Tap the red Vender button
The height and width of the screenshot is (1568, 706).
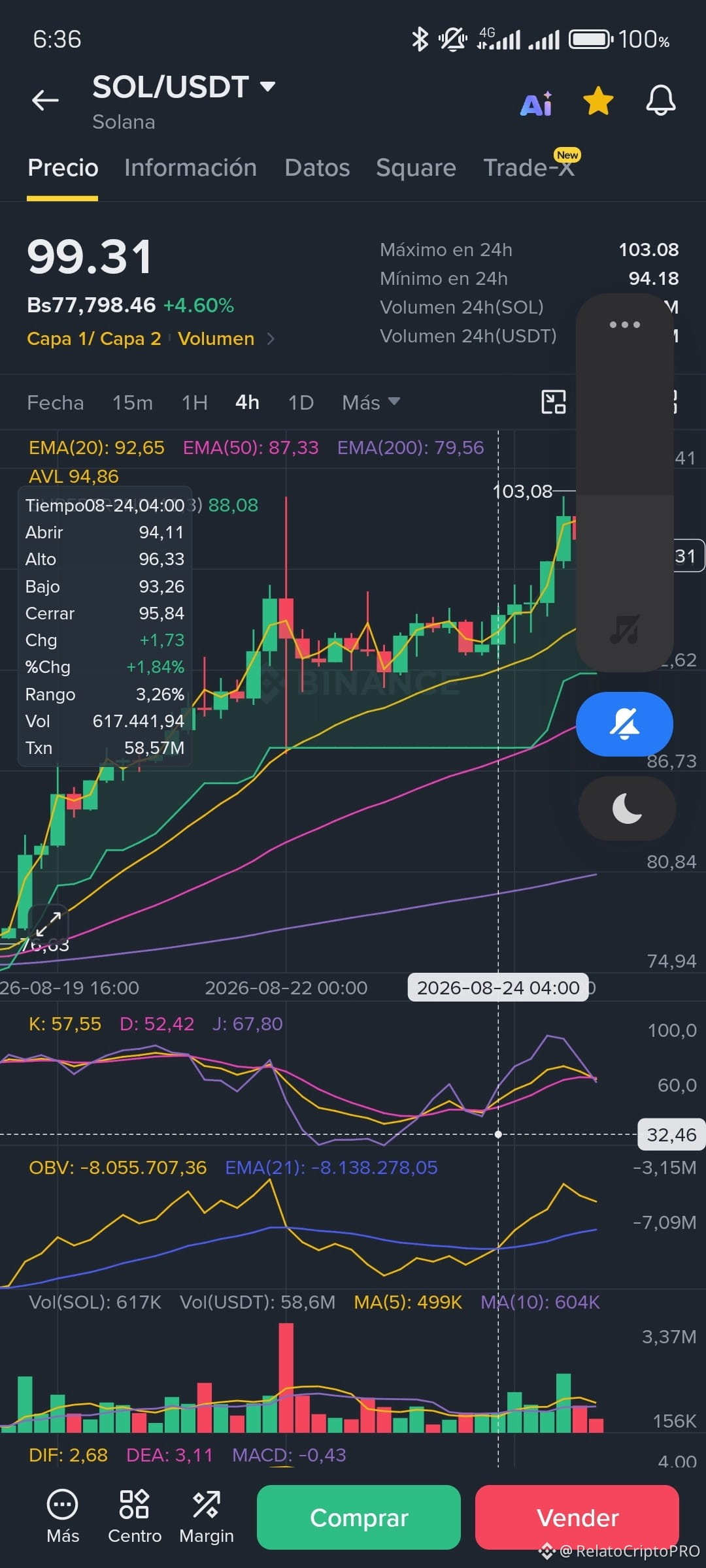577,1517
